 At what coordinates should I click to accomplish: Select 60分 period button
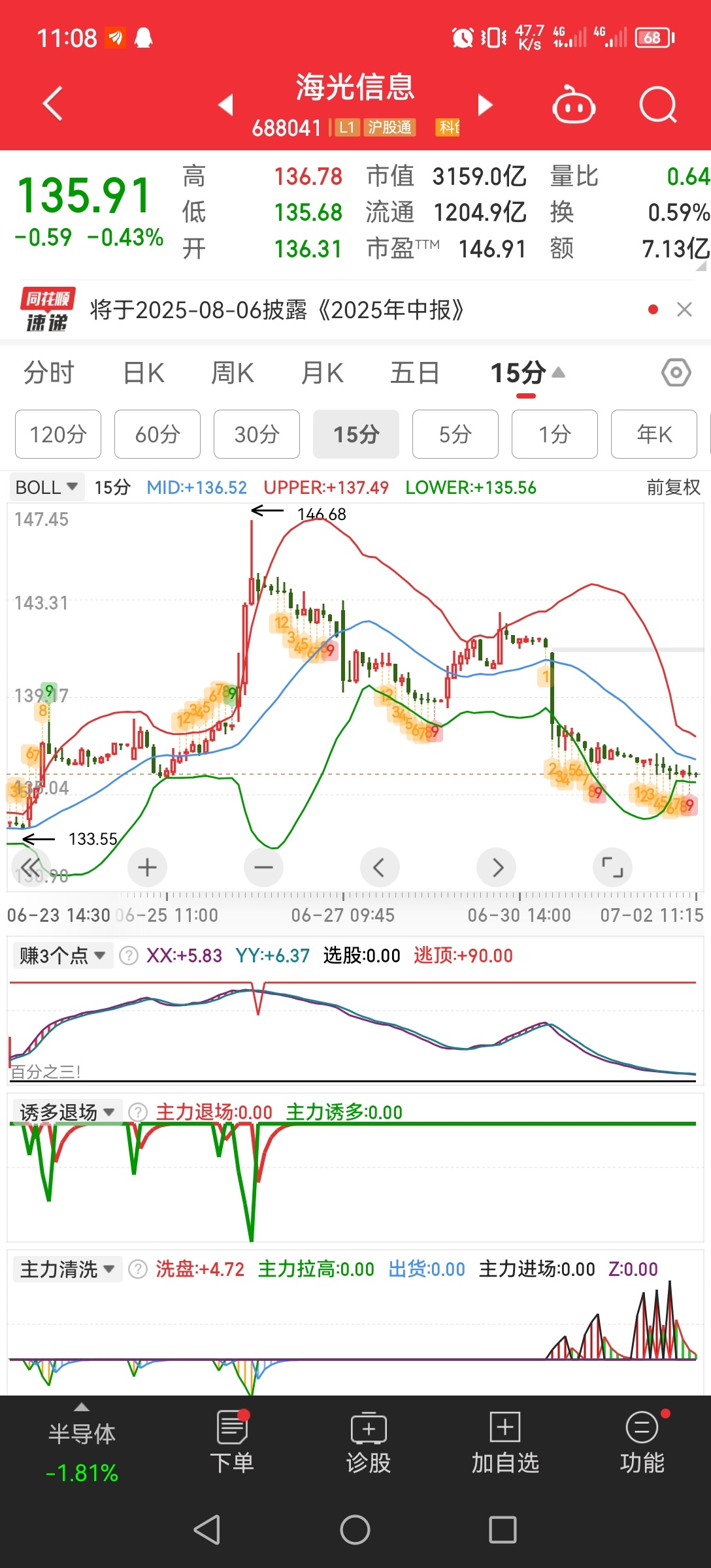click(x=157, y=434)
